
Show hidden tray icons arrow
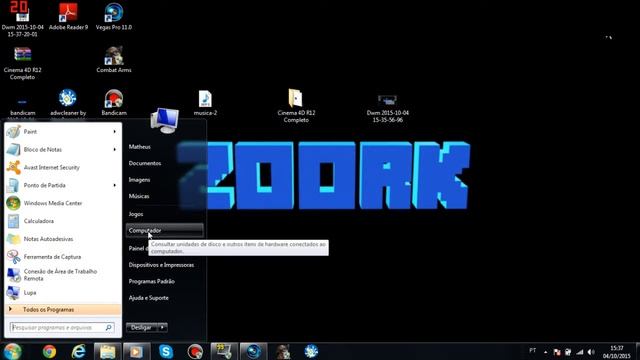545,352
